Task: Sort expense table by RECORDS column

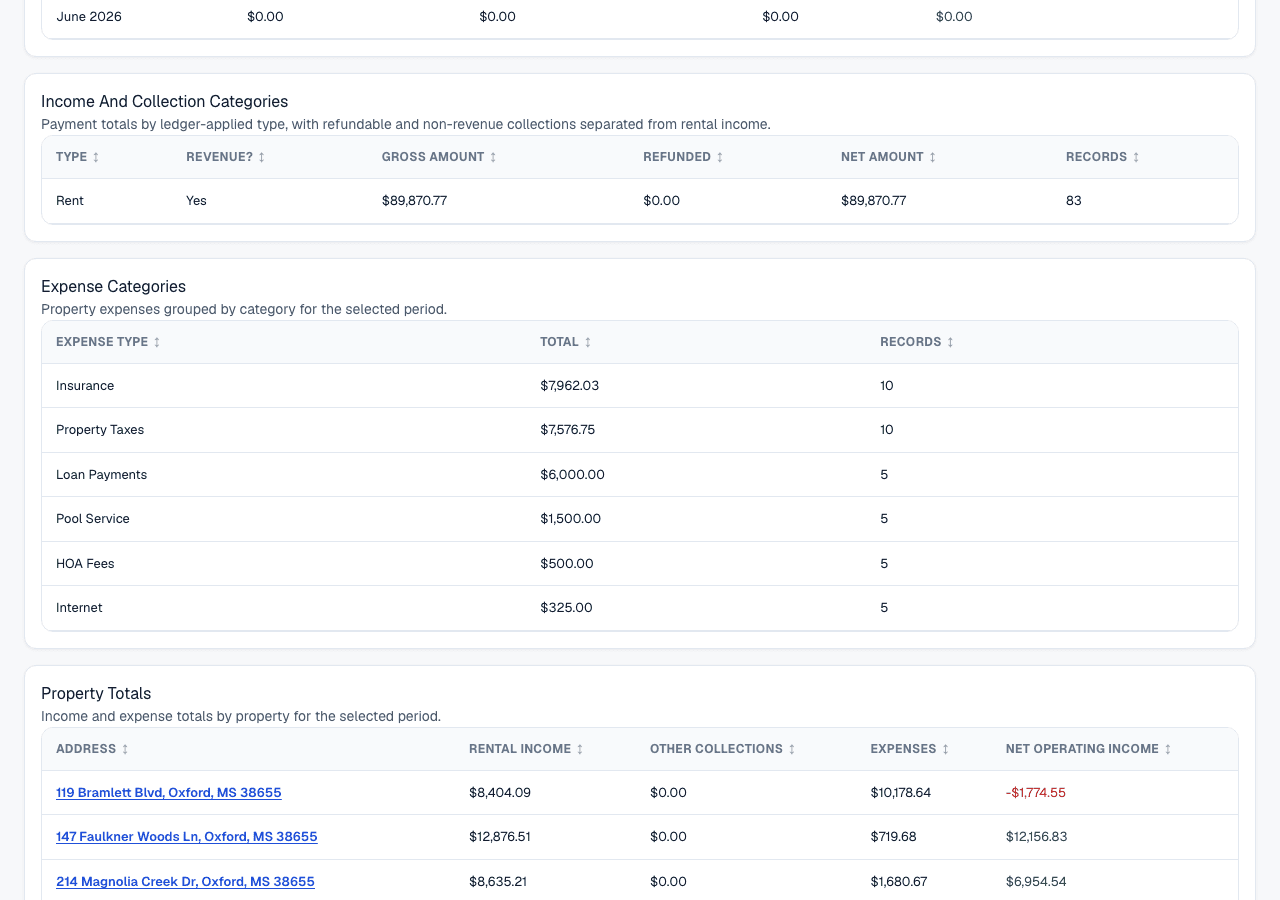Action: coord(917,342)
